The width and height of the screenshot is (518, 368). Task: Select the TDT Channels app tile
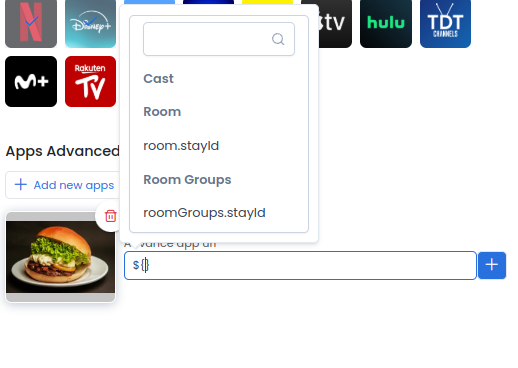(x=445, y=23)
